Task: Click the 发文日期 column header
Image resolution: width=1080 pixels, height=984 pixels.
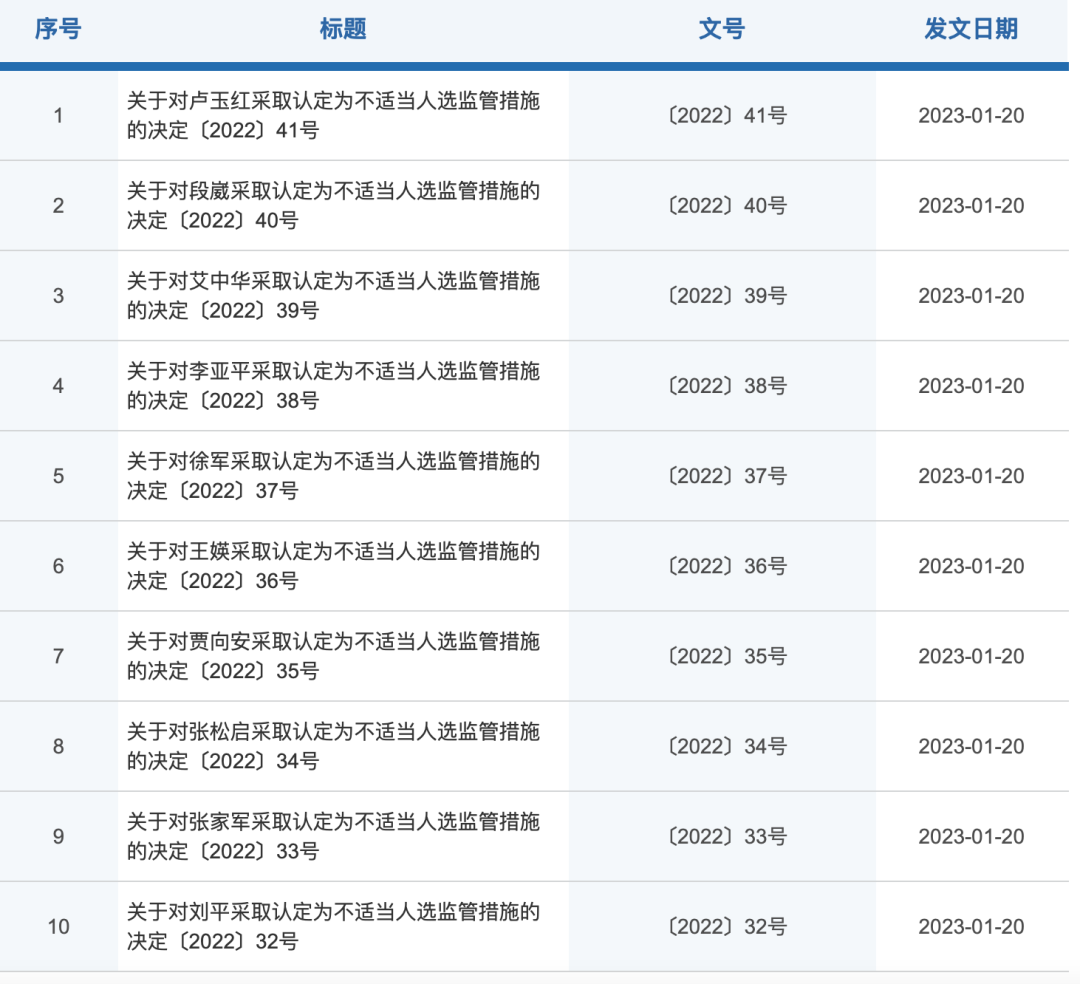Action: (971, 30)
